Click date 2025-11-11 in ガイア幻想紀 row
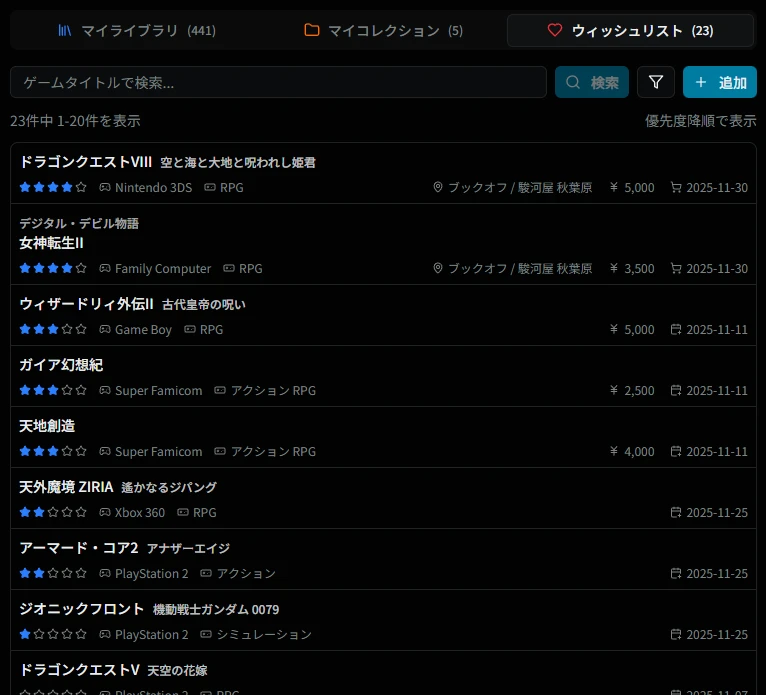Screen dimensions: 766x695 717,391
